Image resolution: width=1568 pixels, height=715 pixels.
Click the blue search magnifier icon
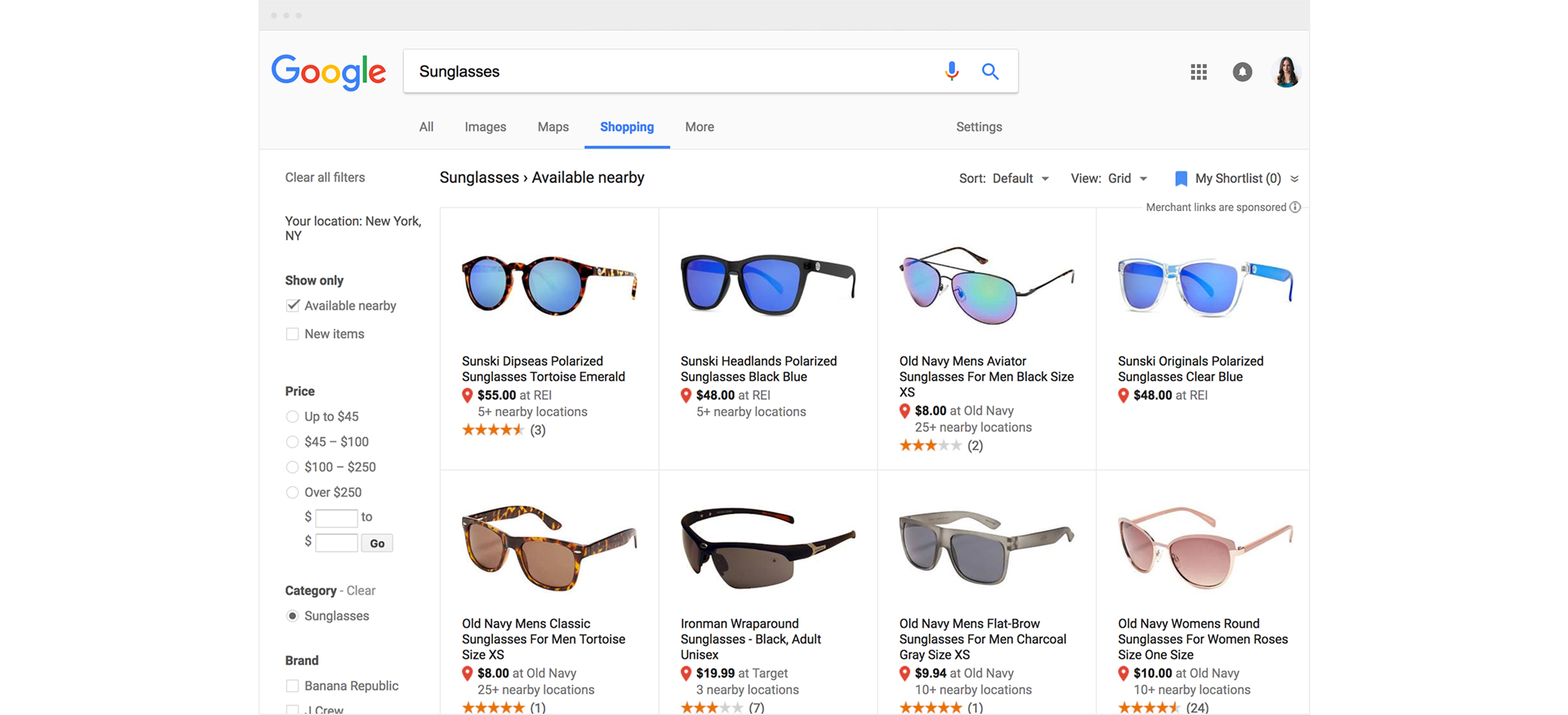point(990,71)
